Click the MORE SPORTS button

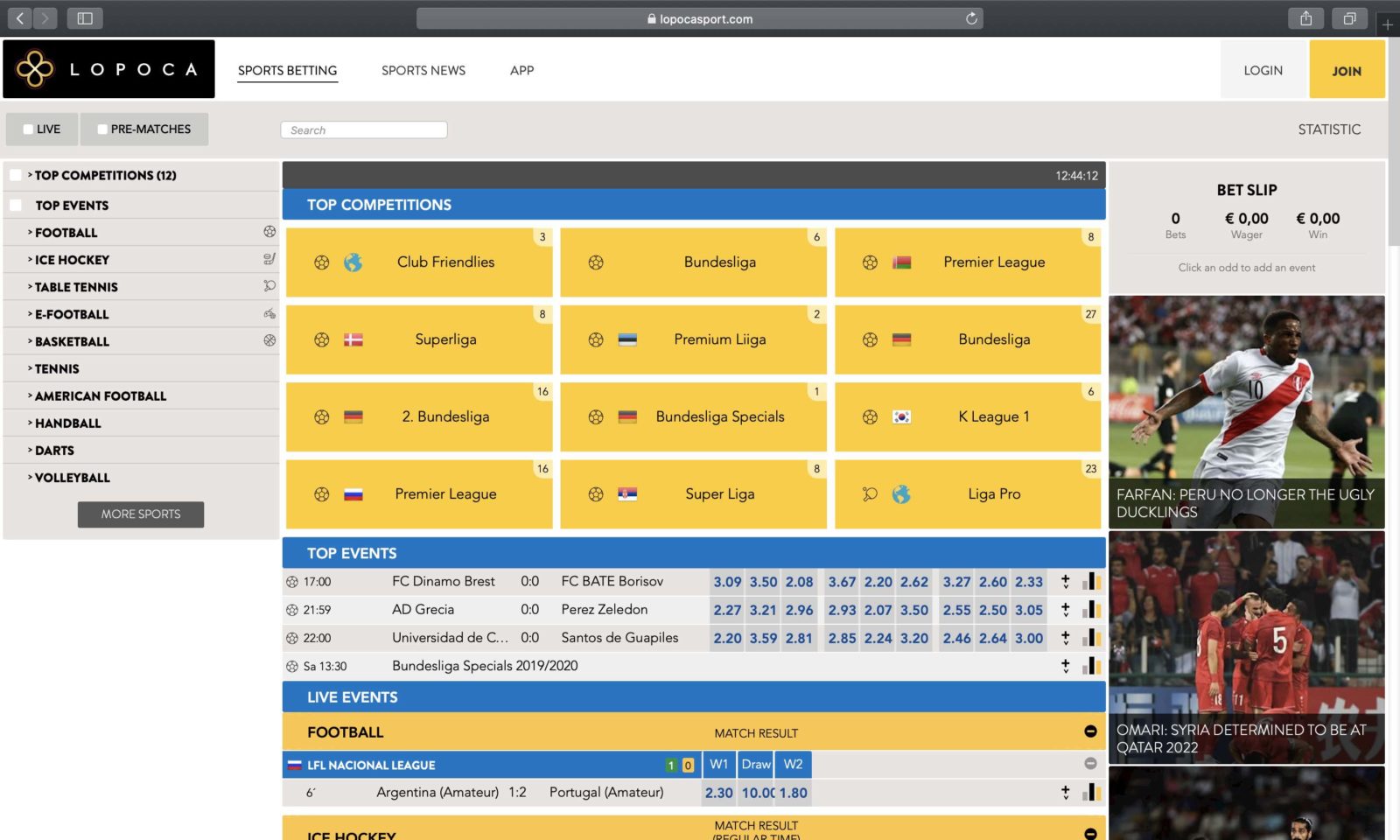(x=140, y=514)
